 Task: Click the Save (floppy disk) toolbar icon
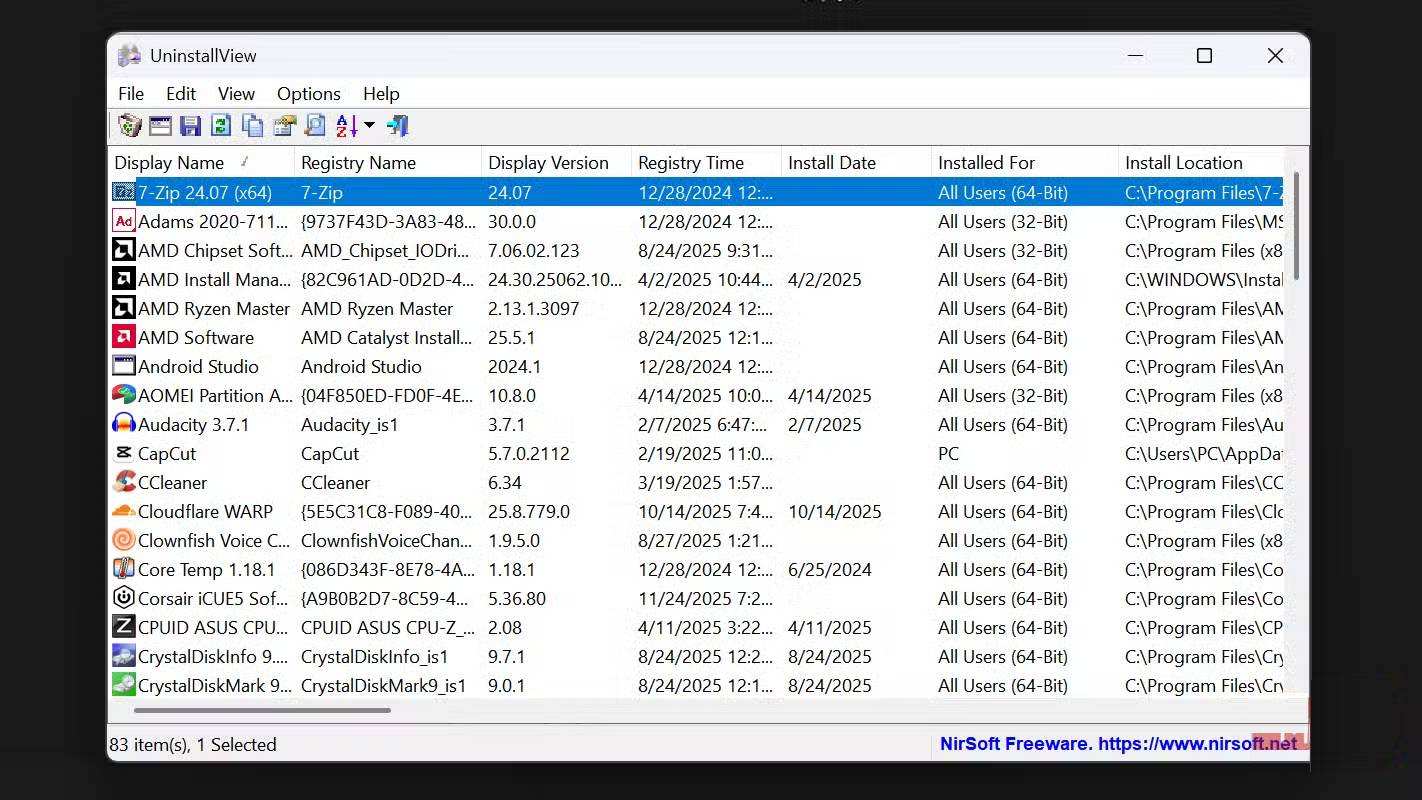click(191, 126)
